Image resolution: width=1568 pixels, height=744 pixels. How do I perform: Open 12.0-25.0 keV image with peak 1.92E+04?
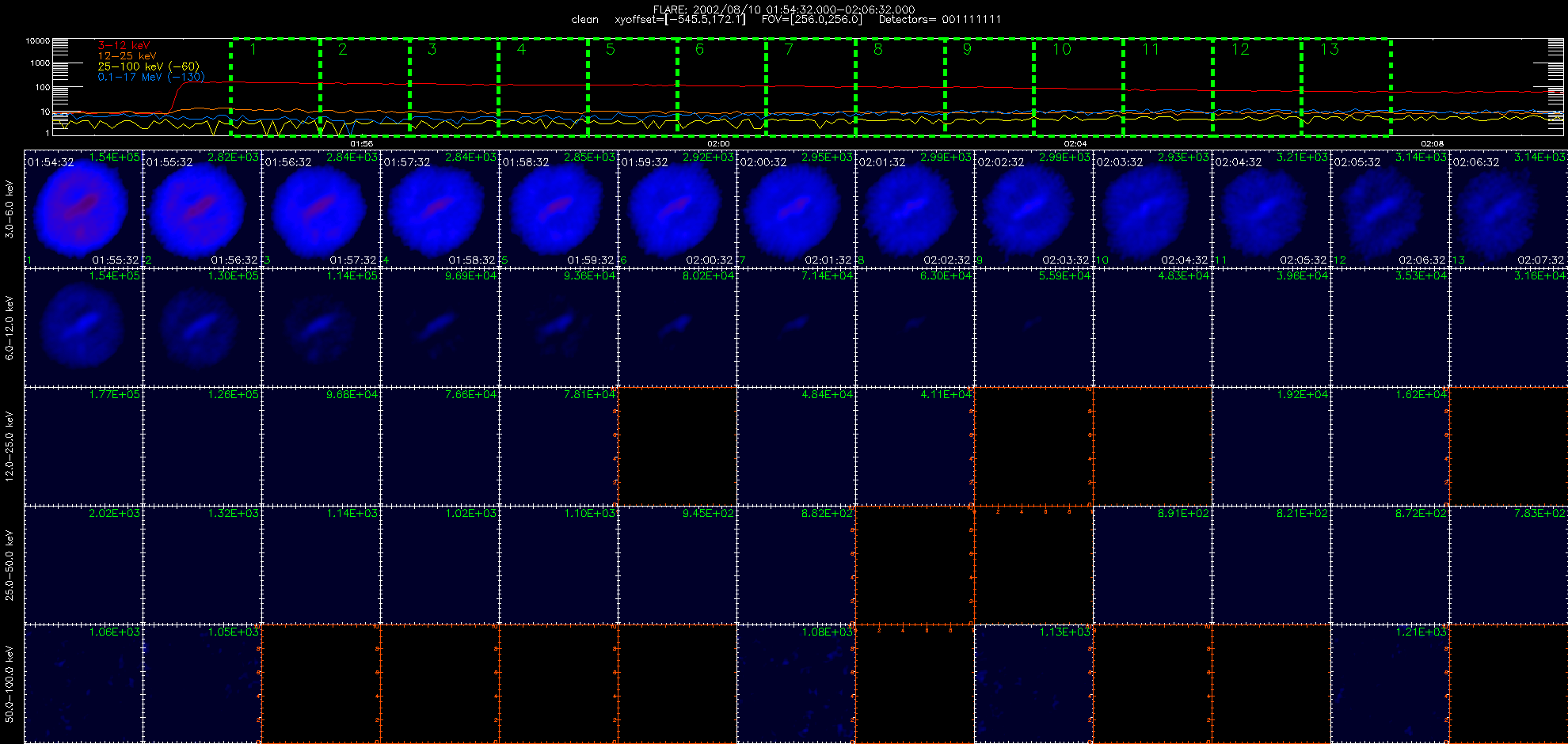(1271, 446)
